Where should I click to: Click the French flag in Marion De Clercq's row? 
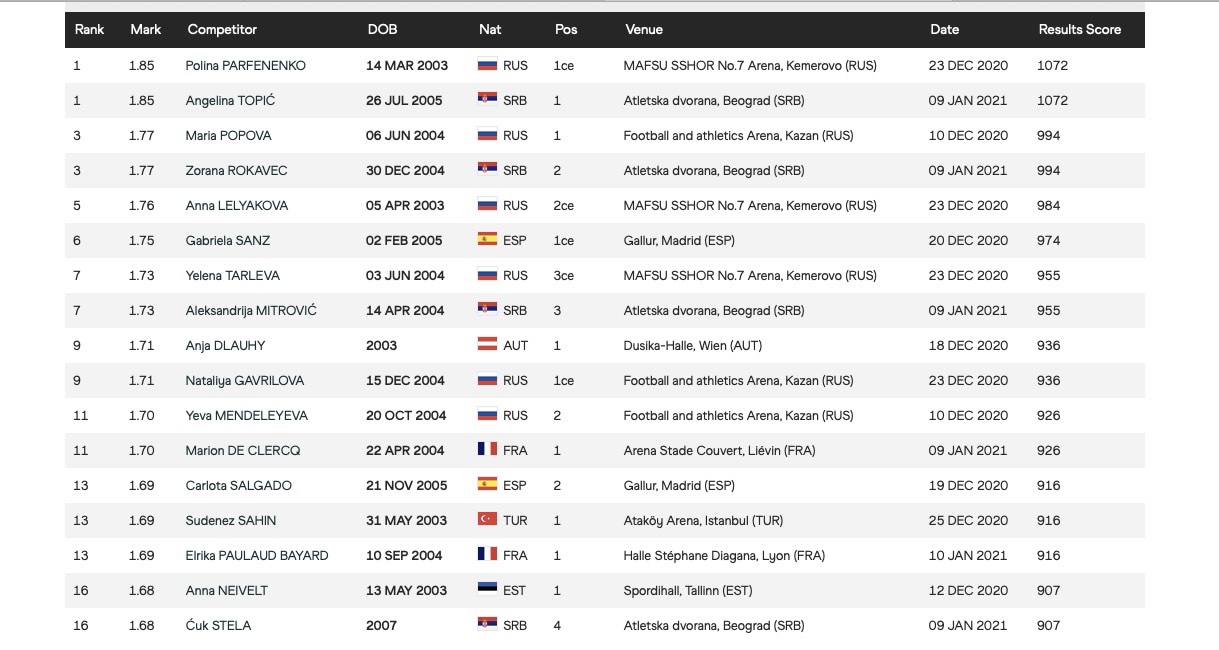point(488,450)
